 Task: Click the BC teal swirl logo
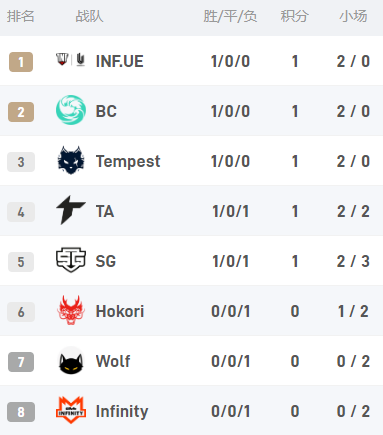[x=71, y=110]
